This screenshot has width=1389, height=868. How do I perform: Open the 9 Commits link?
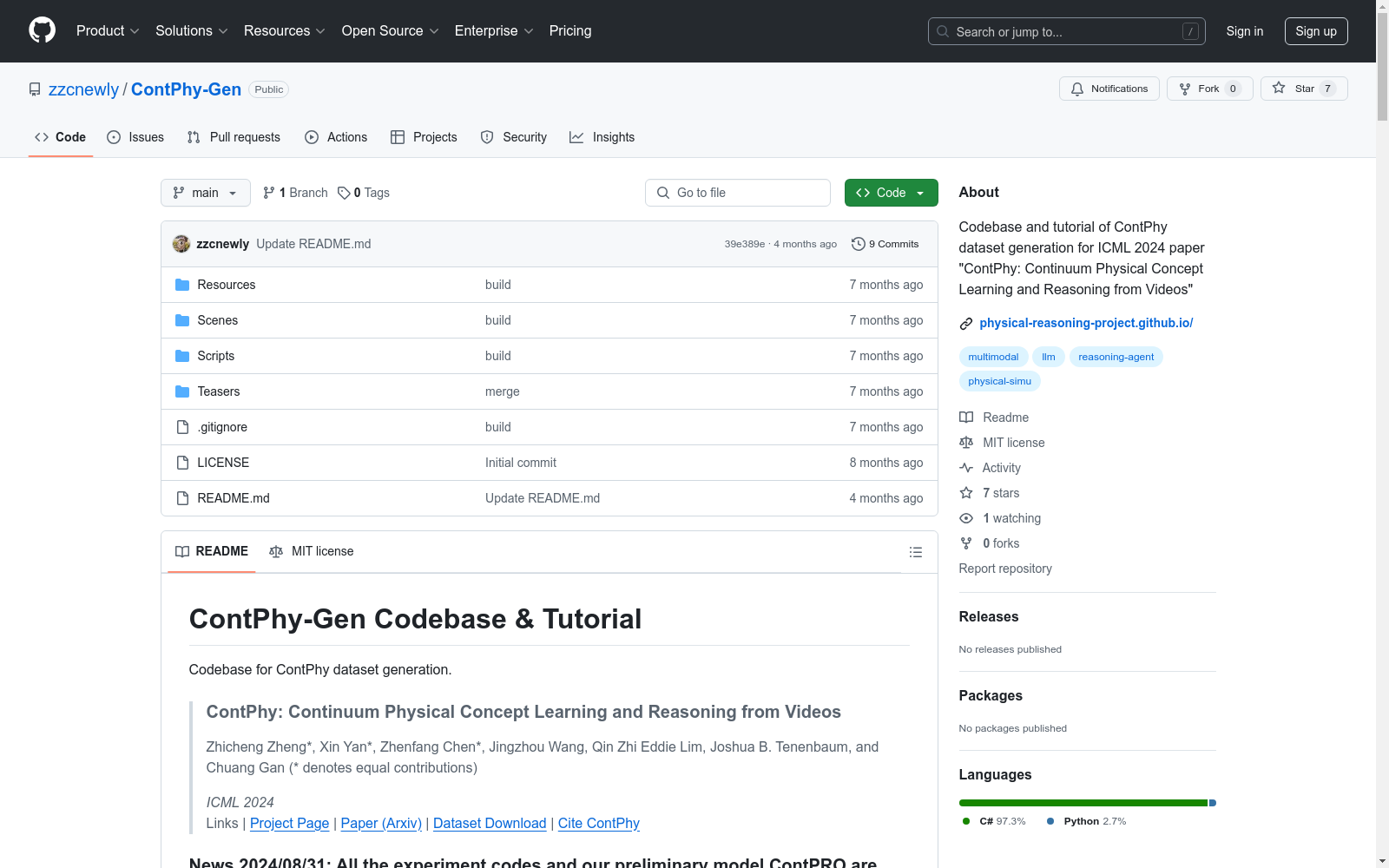click(x=885, y=244)
